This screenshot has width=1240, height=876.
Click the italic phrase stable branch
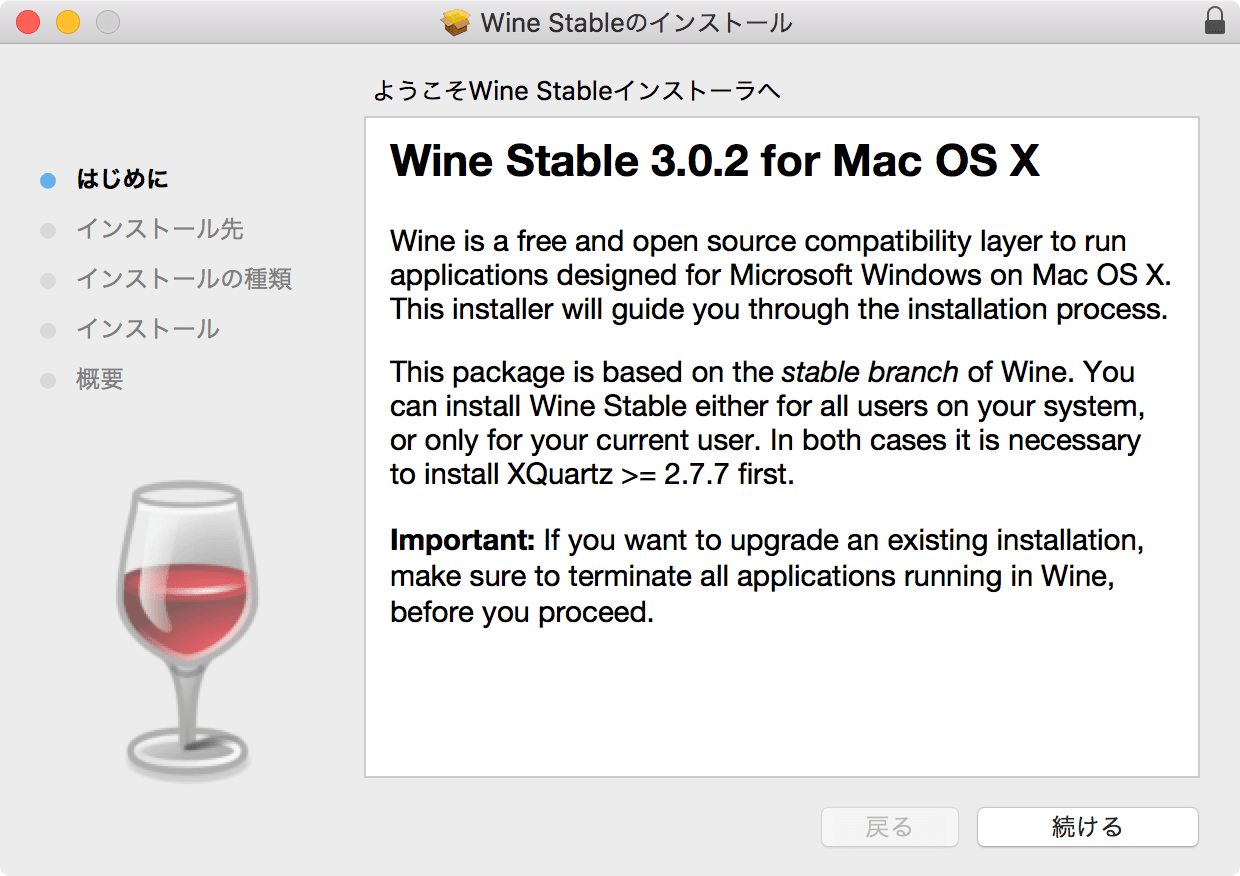(870, 372)
